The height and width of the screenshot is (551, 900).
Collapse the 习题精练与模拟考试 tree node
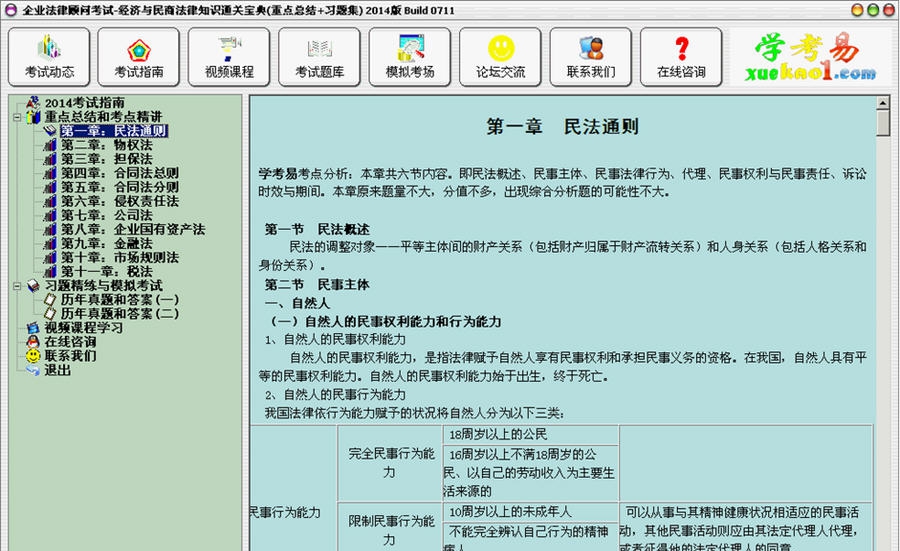coord(17,285)
